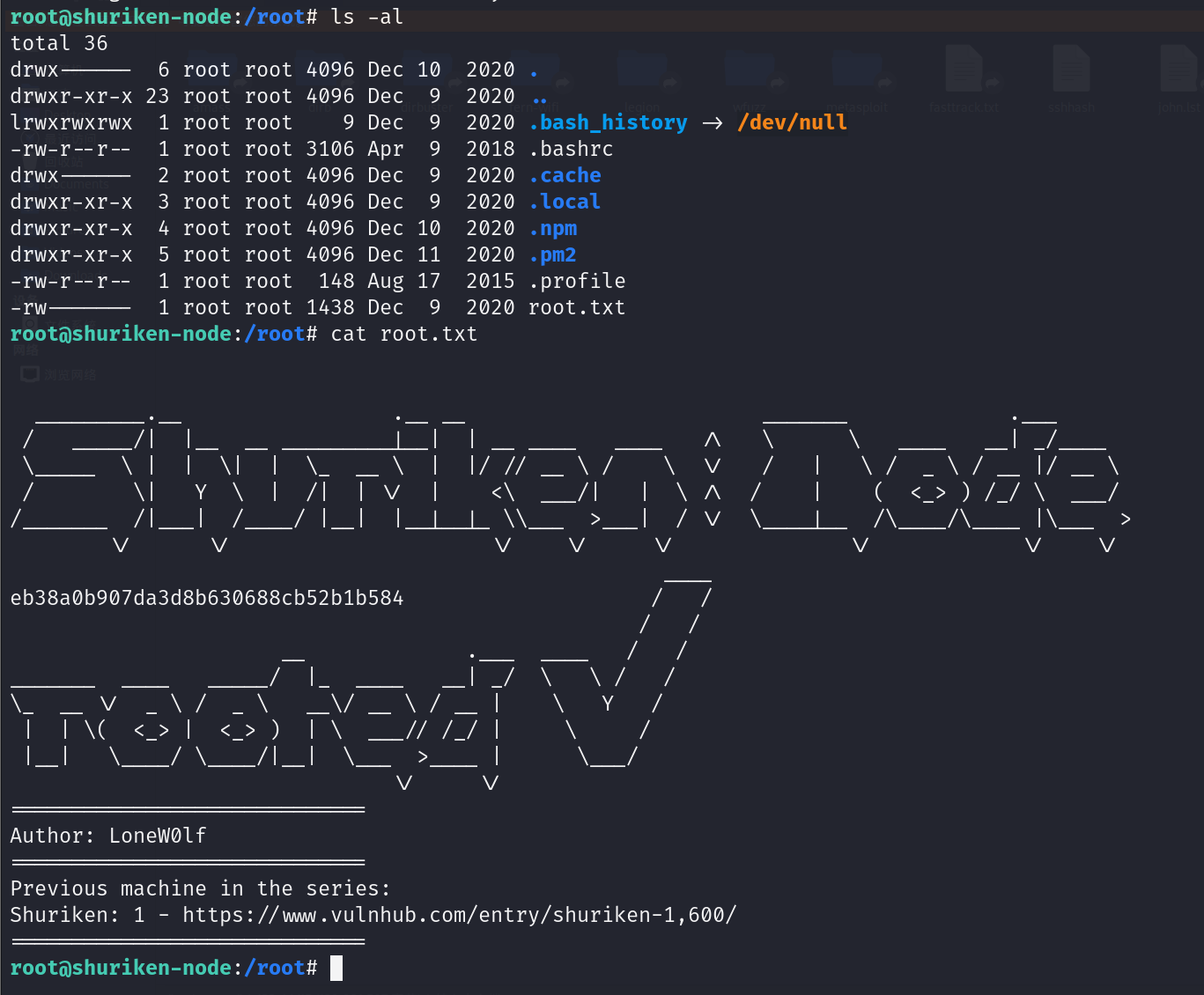Click the year 2015 in the .profile row

point(491,281)
